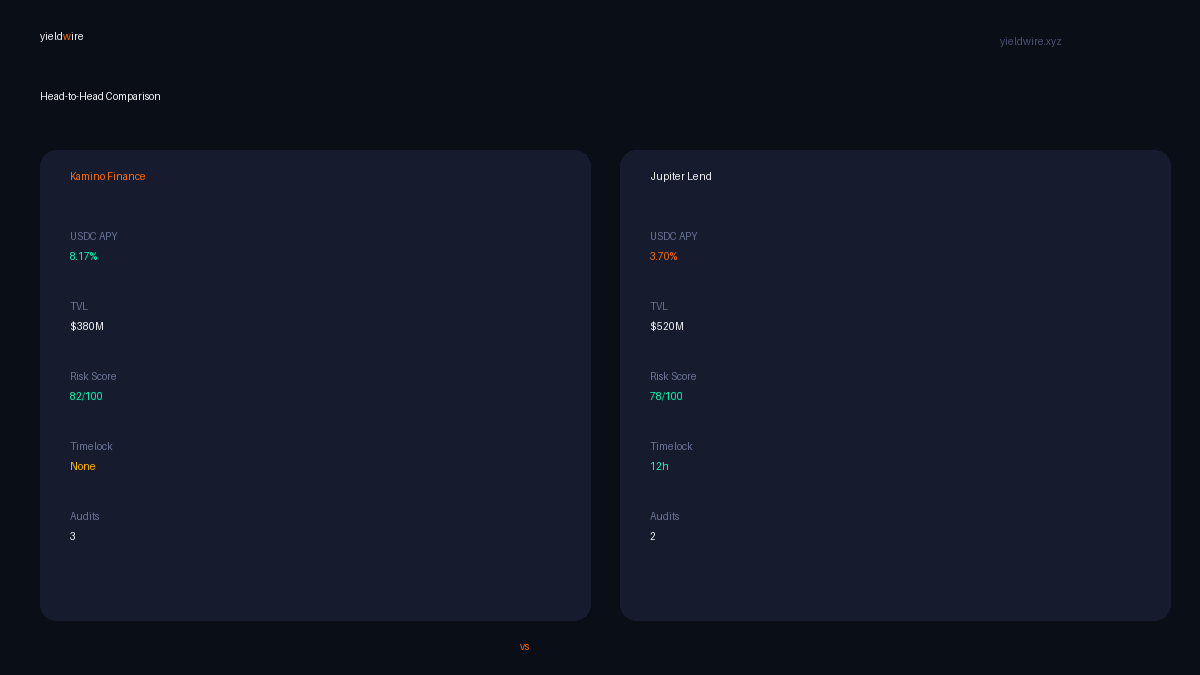Viewport: 1200px width, 675px height.
Task: Click the 82/100 risk score
Action: 86,396
